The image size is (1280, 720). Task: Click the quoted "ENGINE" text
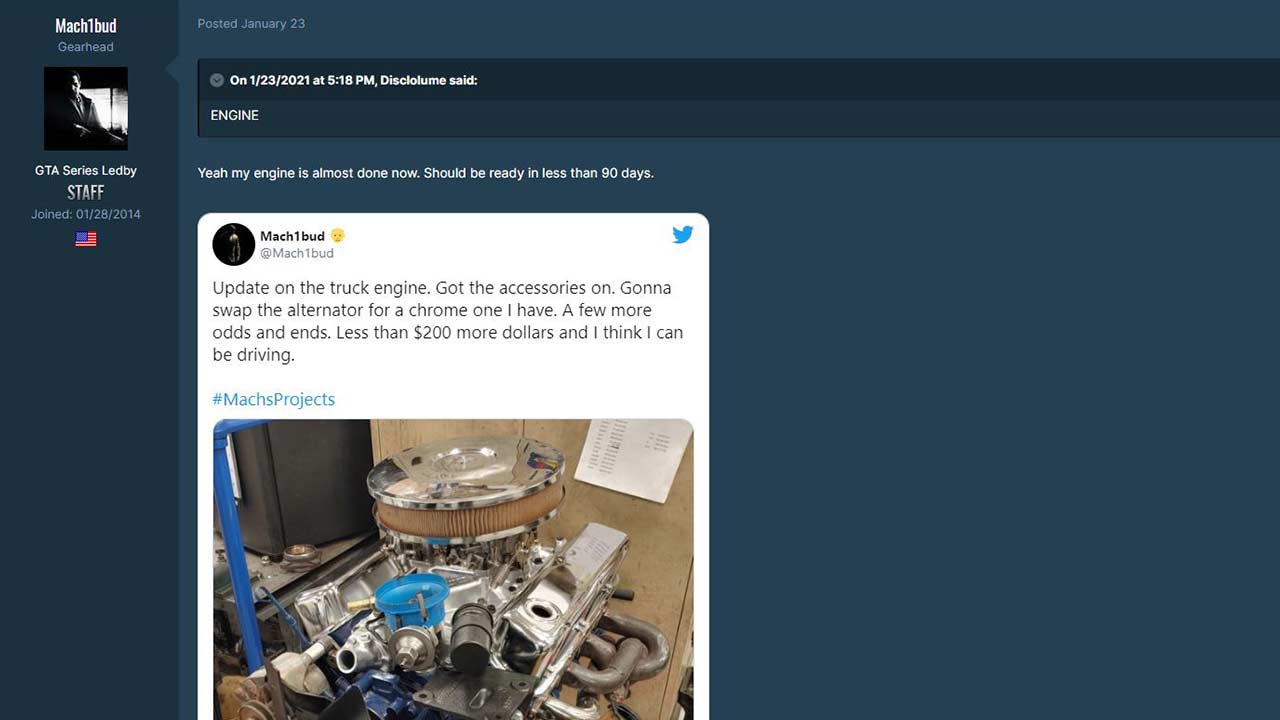(234, 115)
